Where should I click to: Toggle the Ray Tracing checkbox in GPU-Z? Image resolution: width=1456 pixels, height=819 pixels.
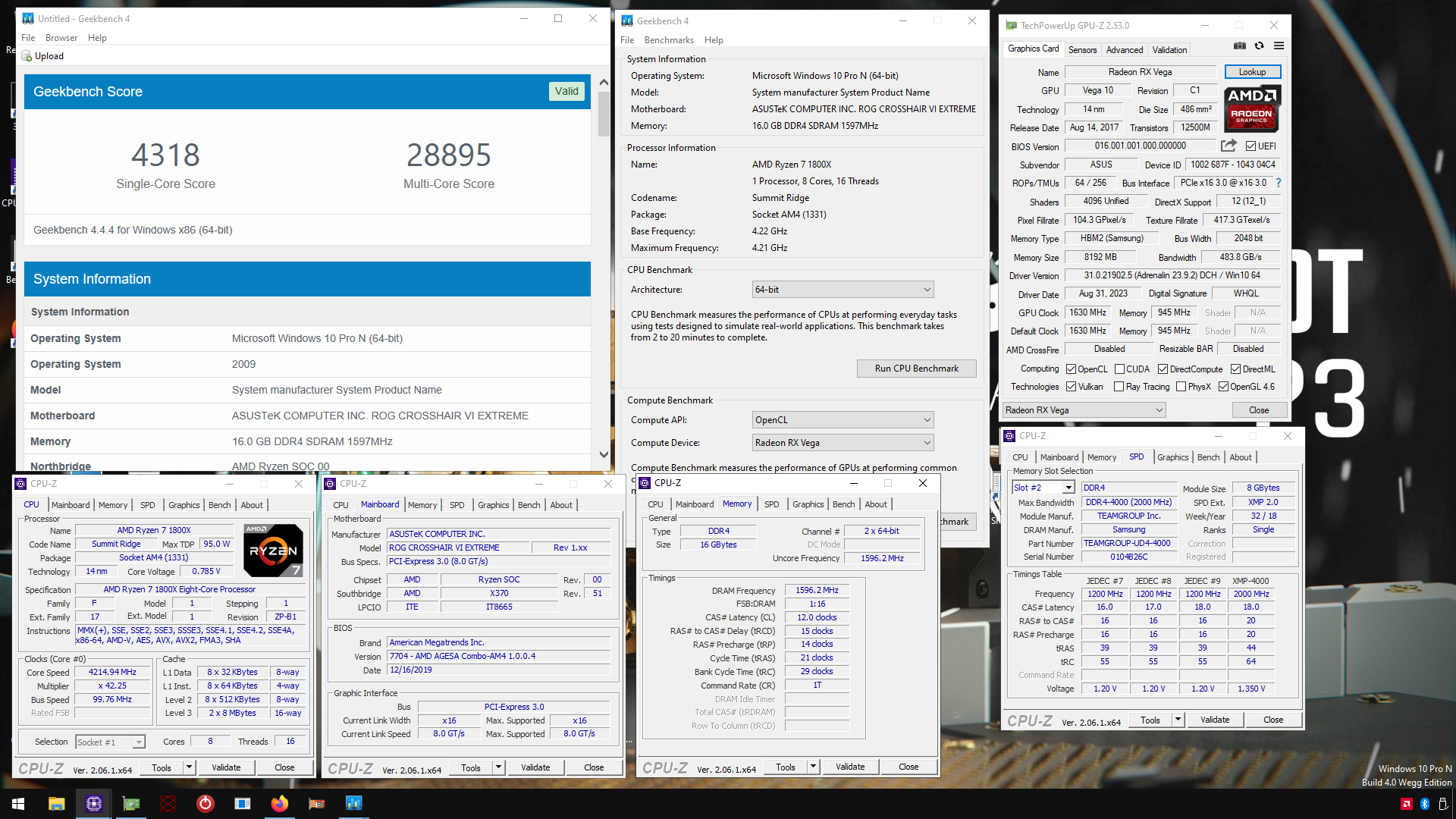click(1119, 387)
